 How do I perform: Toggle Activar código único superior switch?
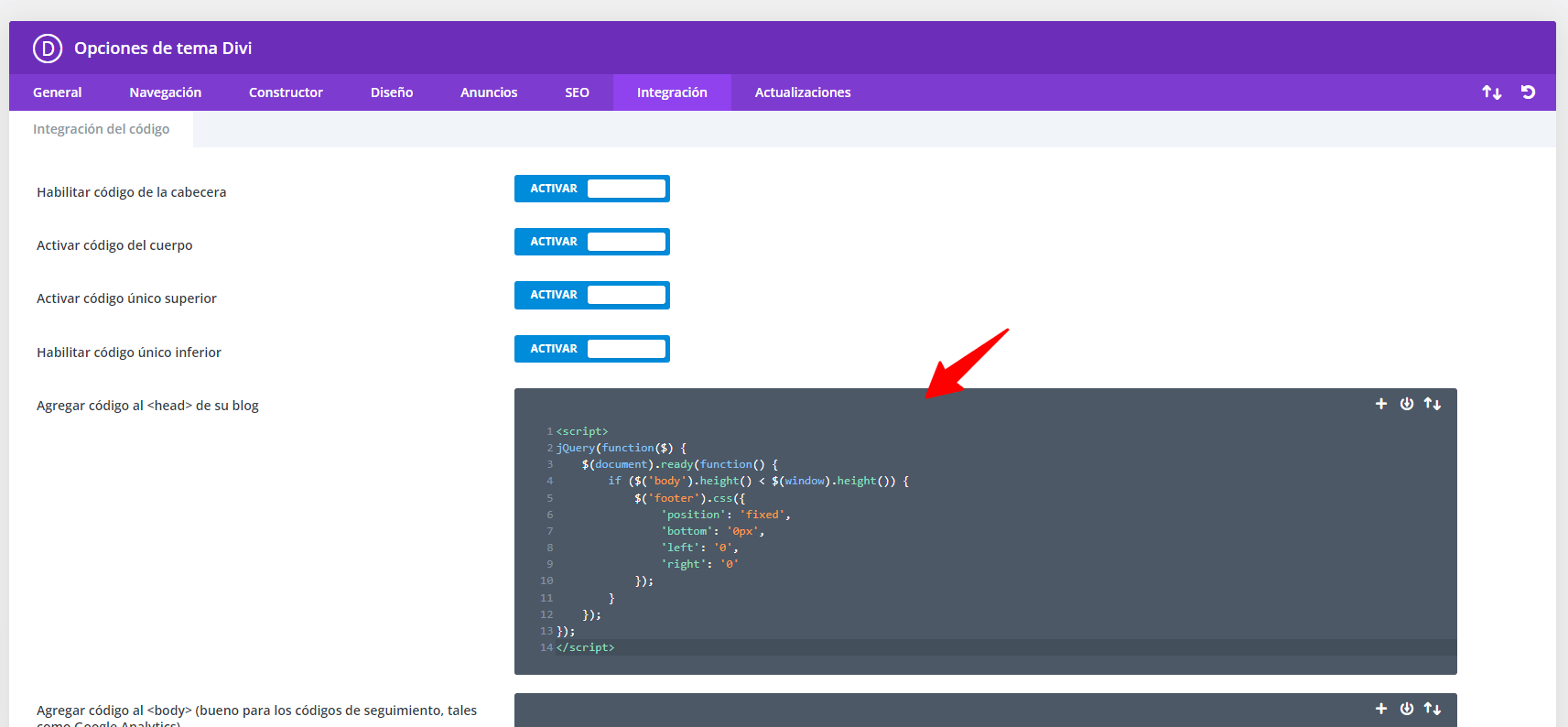point(592,295)
